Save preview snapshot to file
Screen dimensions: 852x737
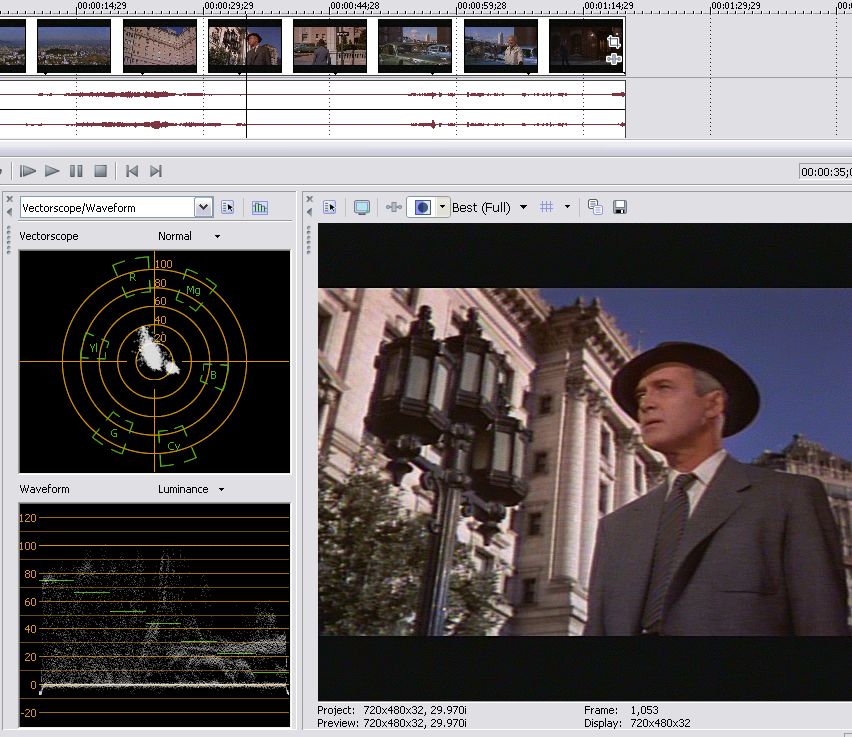coord(620,207)
